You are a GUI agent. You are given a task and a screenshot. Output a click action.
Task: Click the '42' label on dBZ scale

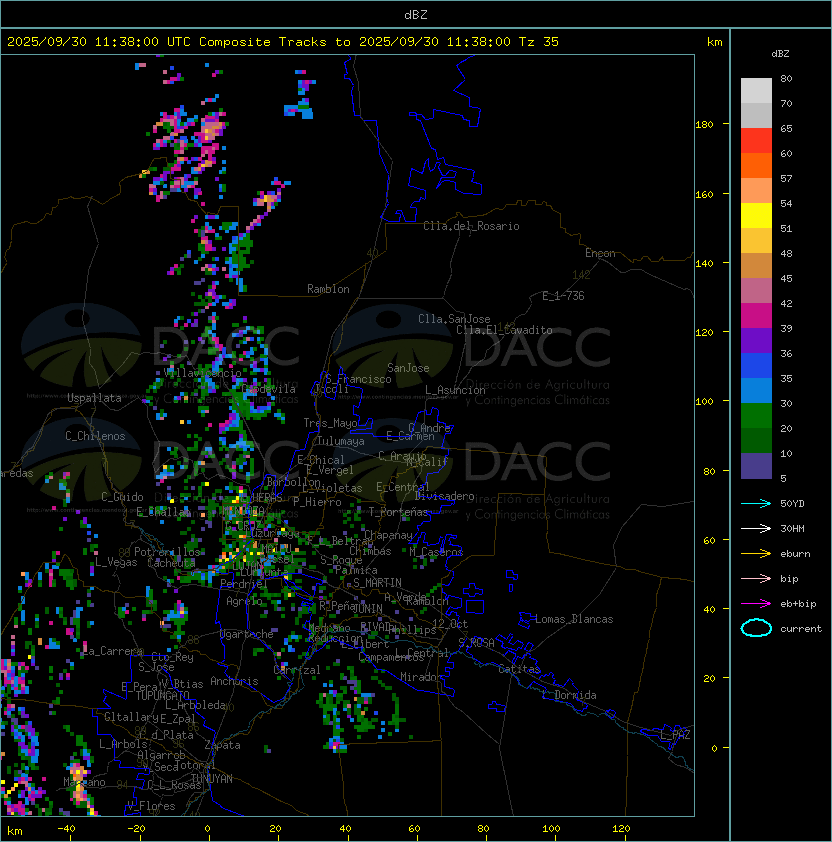click(786, 303)
